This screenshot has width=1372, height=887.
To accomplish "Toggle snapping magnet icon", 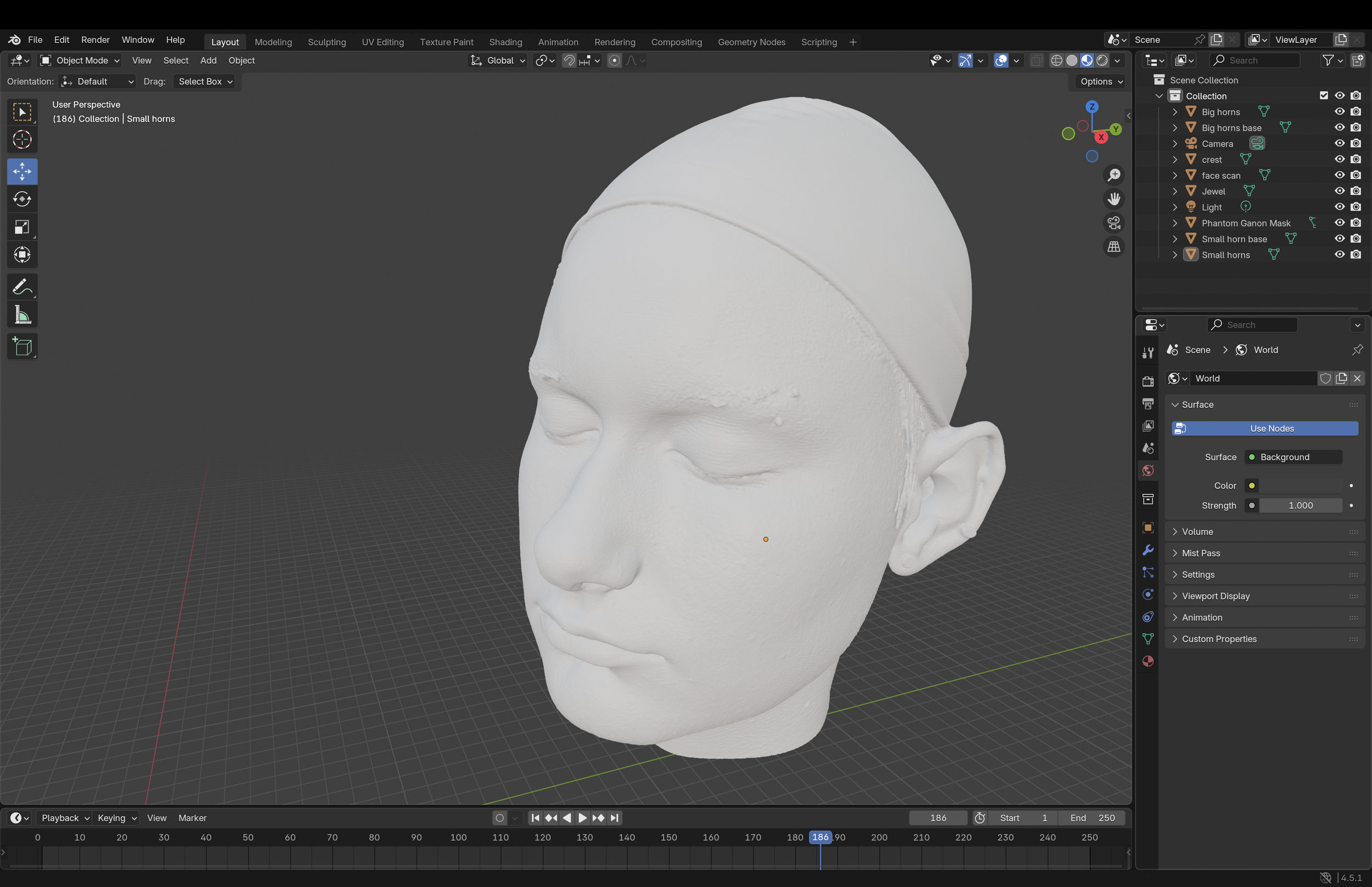I will pyautogui.click(x=569, y=60).
